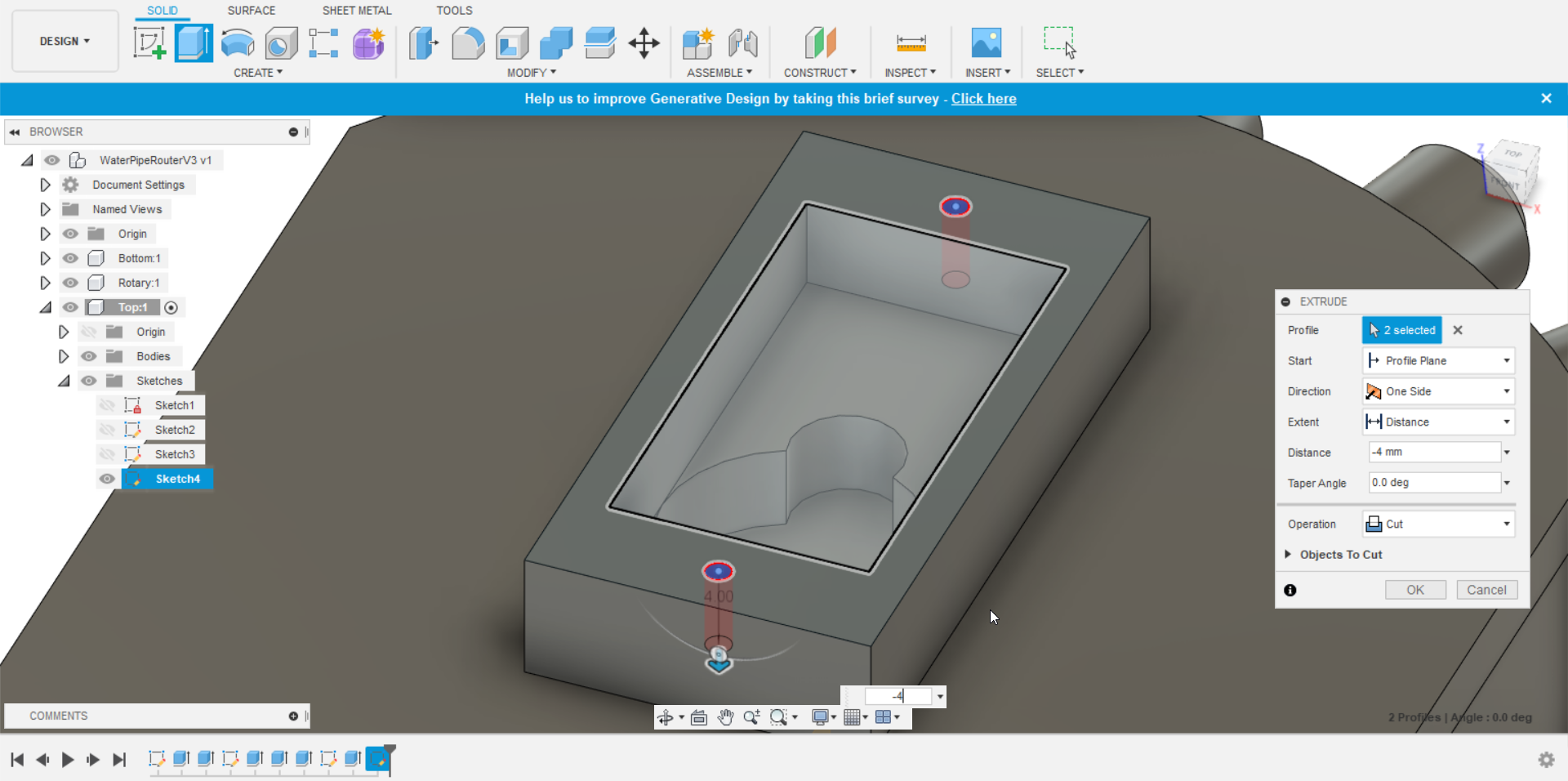The height and width of the screenshot is (781, 1568).
Task: Hide the Bottom:1 component
Action: point(71,258)
